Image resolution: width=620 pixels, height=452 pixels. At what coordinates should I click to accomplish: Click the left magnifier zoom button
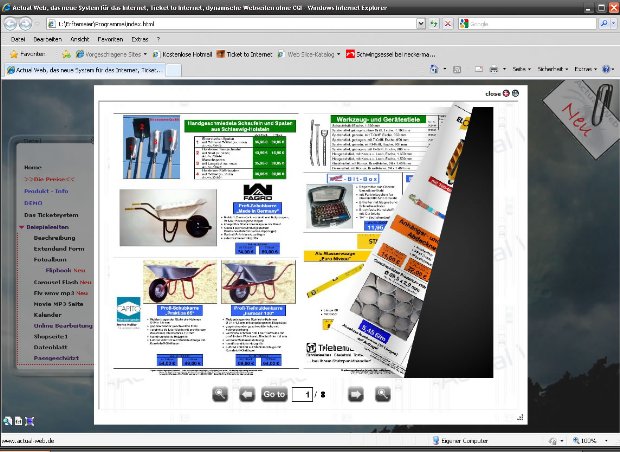point(221,394)
